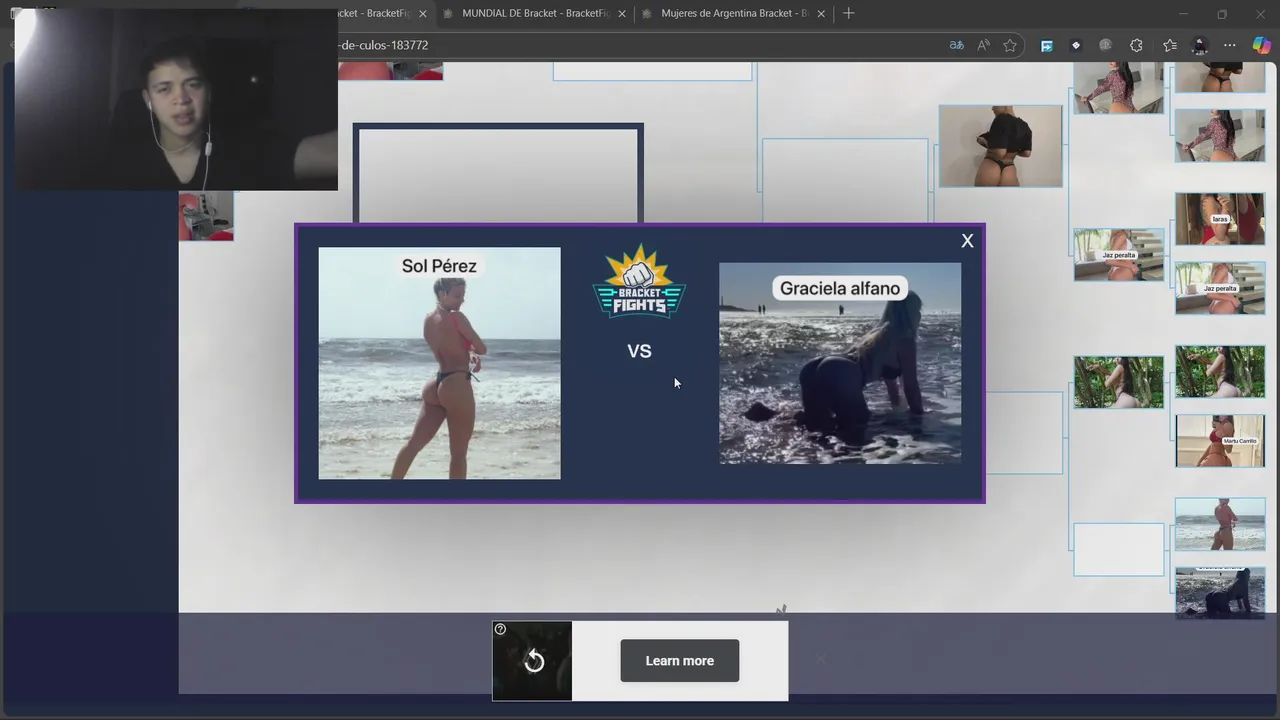Click the gray round extension icon
Viewport: 1280px width, 720px height.
pos(1105,45)
